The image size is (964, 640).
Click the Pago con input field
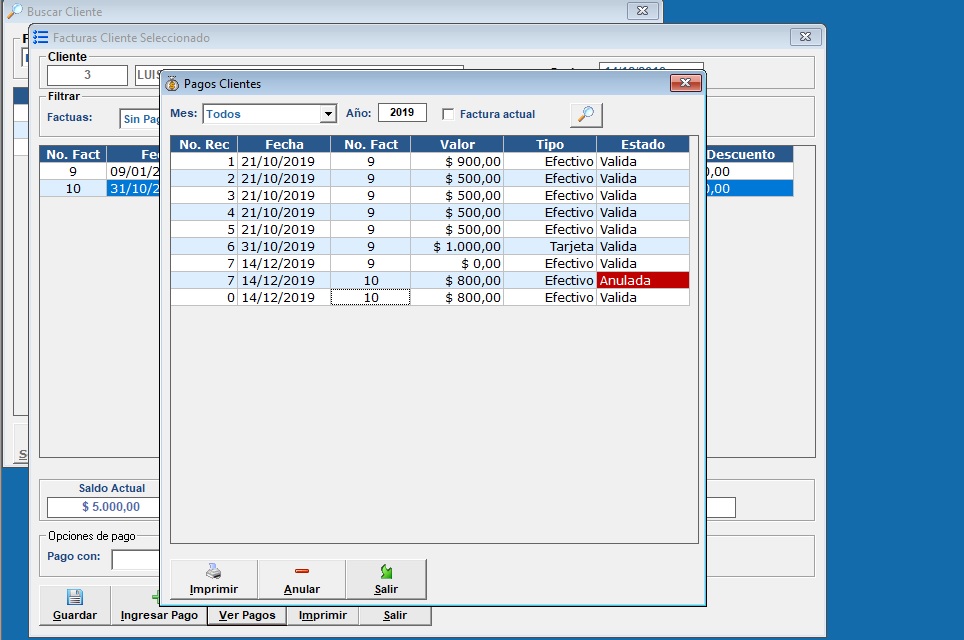[x=136, y=557]
